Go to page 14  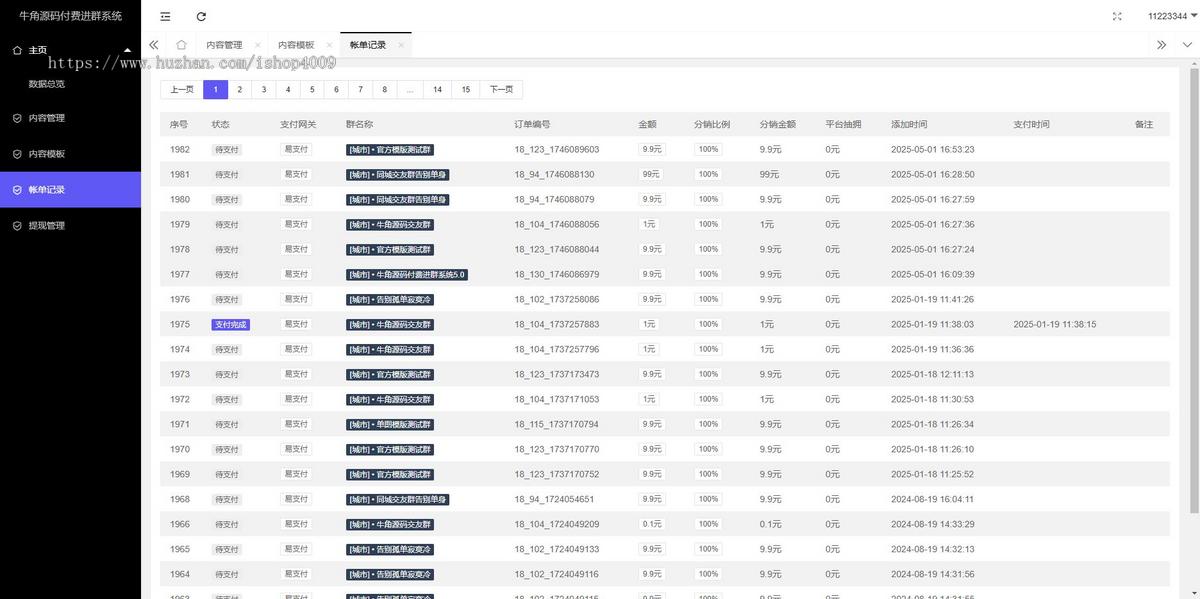point(438,89)
